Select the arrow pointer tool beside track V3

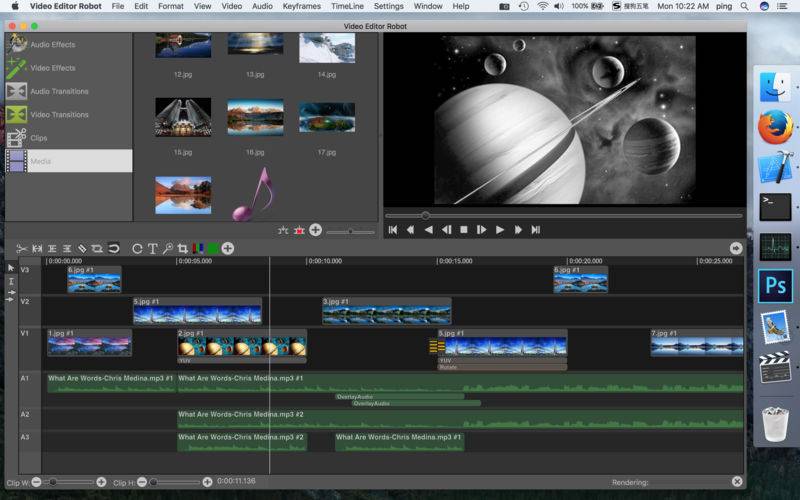coord(12,268)
